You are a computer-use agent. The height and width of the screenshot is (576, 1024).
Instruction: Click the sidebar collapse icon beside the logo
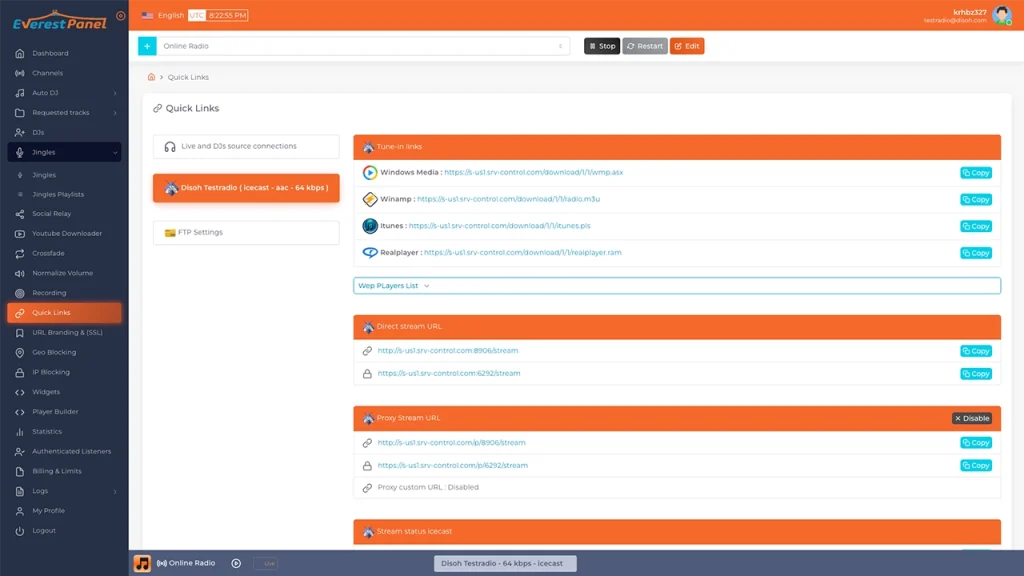point(121,16)
